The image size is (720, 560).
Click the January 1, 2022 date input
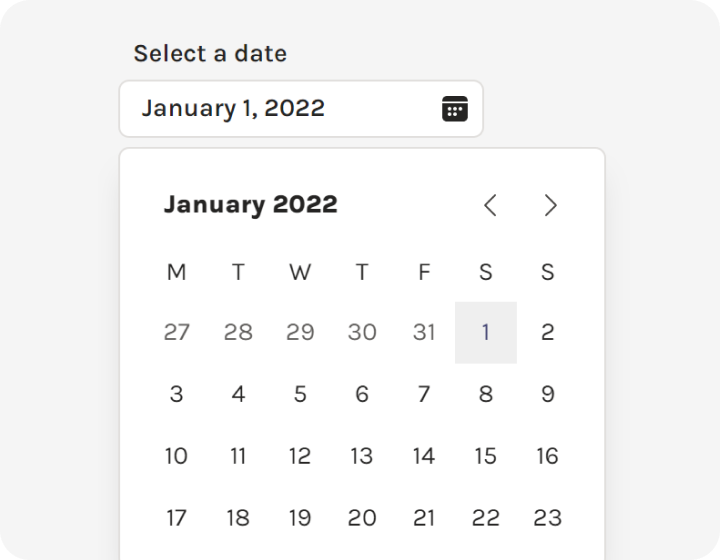click(x=301, y=109)
